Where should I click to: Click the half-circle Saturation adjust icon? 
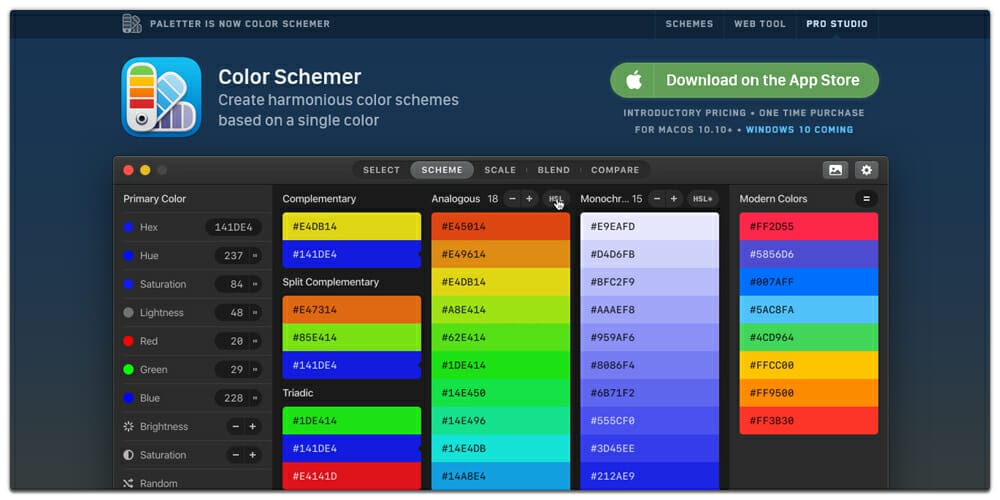click(x=128, y=455)
